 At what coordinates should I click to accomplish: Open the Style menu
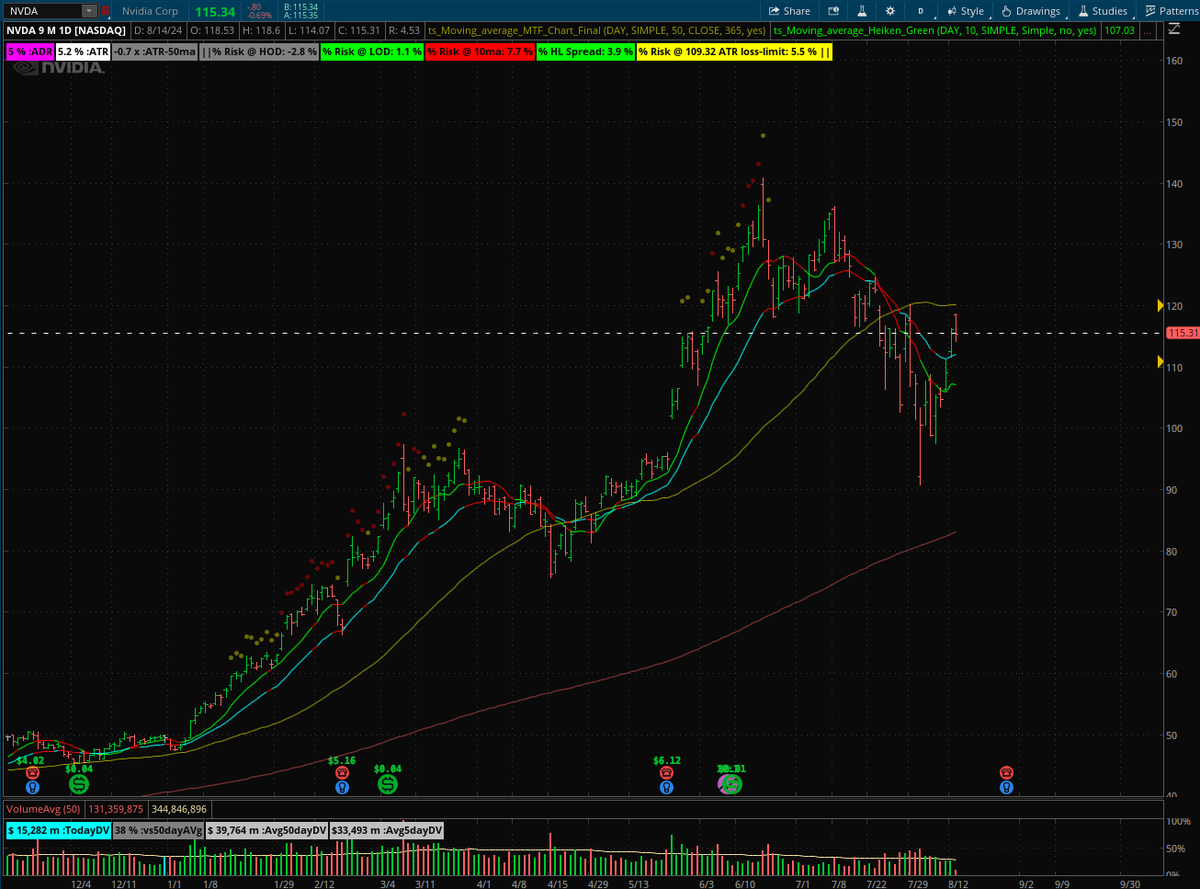coord(964,11)
